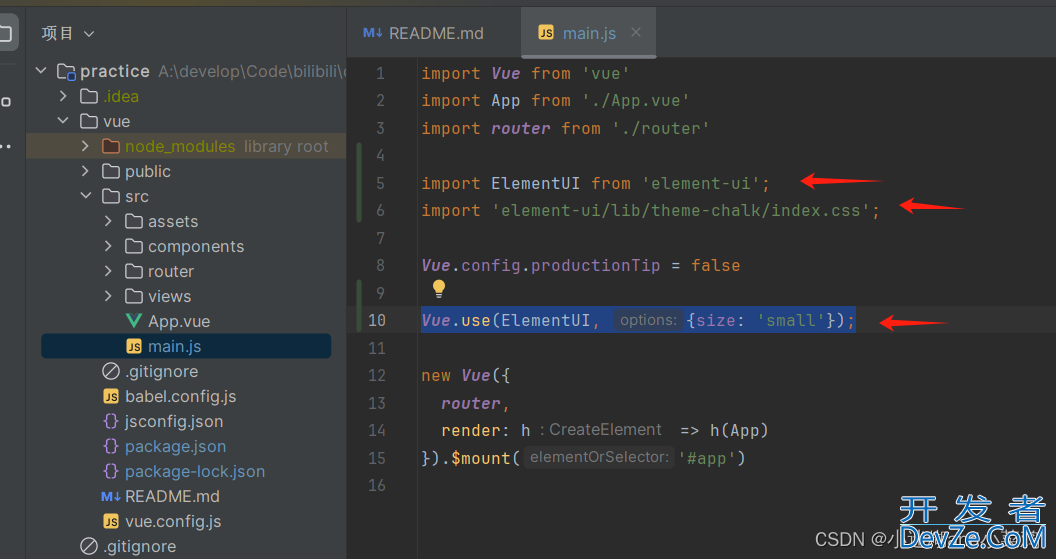This screenshot has height=559, width=1056.
Task: Click the '#app' string on line 15
Action: [706, 458]
